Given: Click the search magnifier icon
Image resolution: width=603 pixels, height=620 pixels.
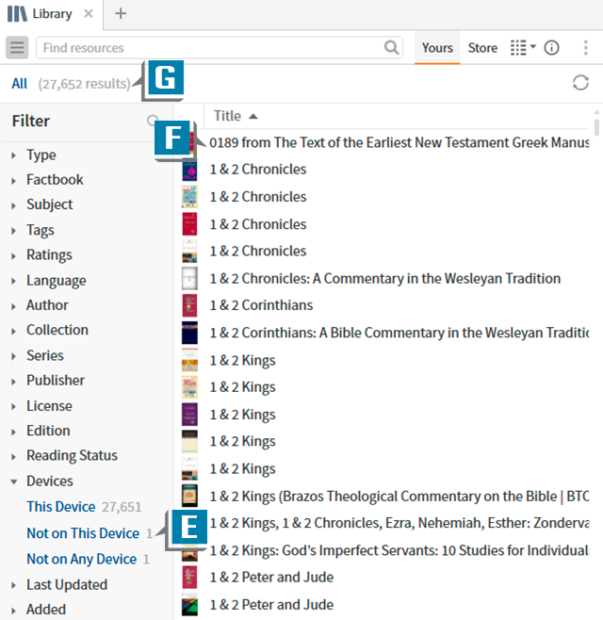Looking at the screenshot, I should (x=391, y=48).
